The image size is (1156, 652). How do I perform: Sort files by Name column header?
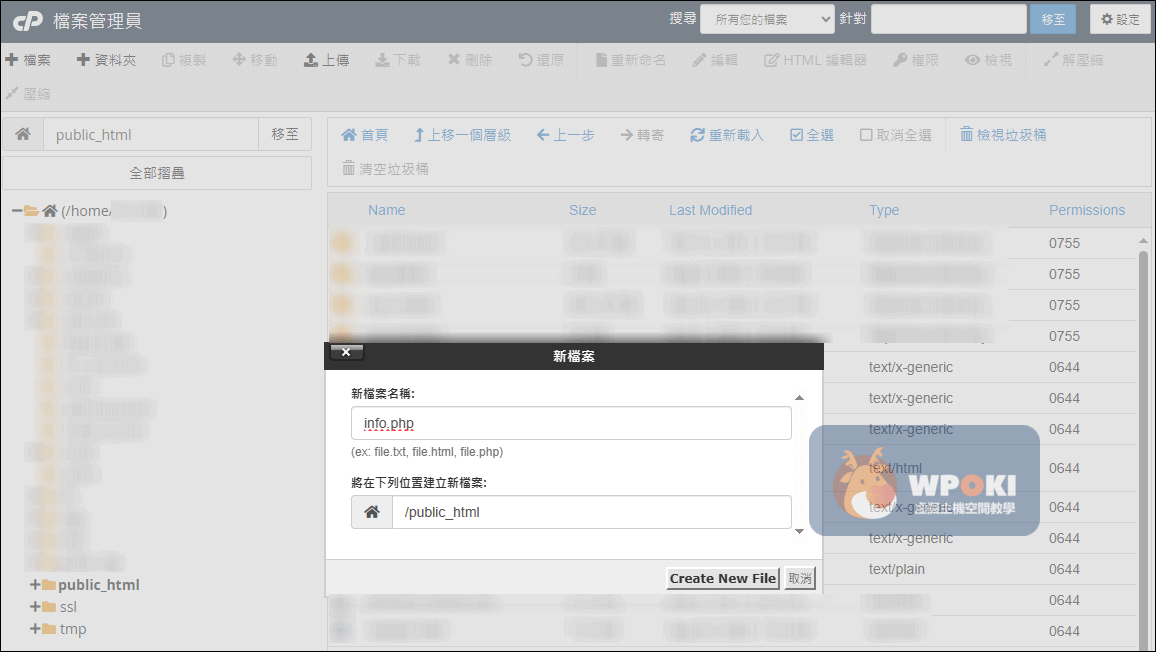(x=386, y=210)
